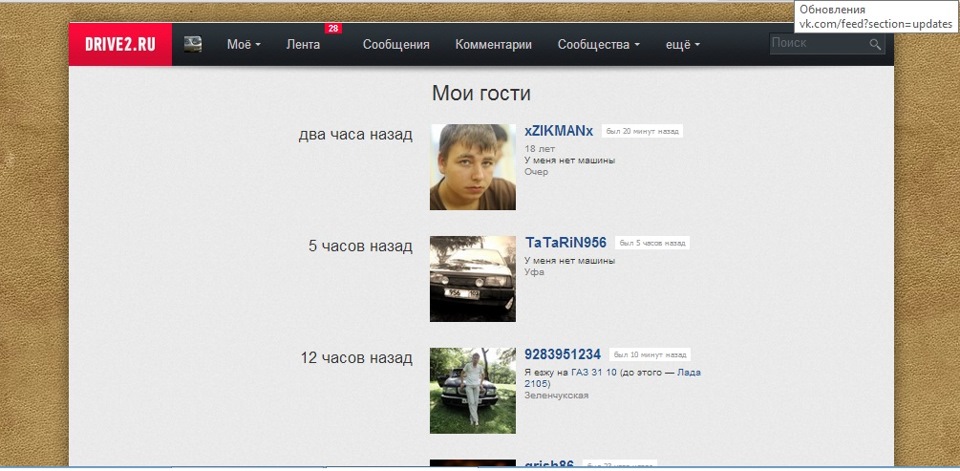Image resolution: width=960 pixels, height=471 pixels.
Task: Open xZIKMANx profile link
Action: click(559, 131)
